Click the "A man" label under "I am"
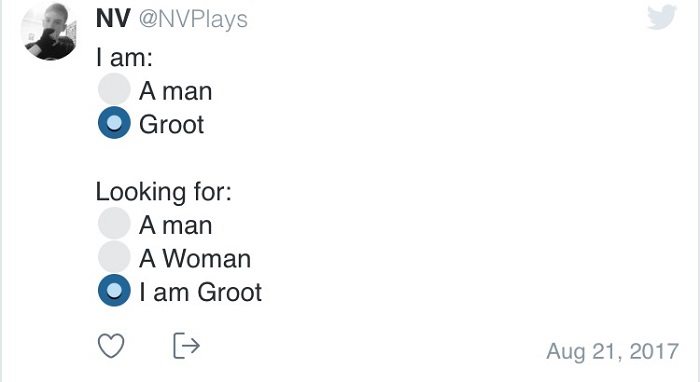Image resolution: width=700 pixels, height=382 pixels. [175, 91]
